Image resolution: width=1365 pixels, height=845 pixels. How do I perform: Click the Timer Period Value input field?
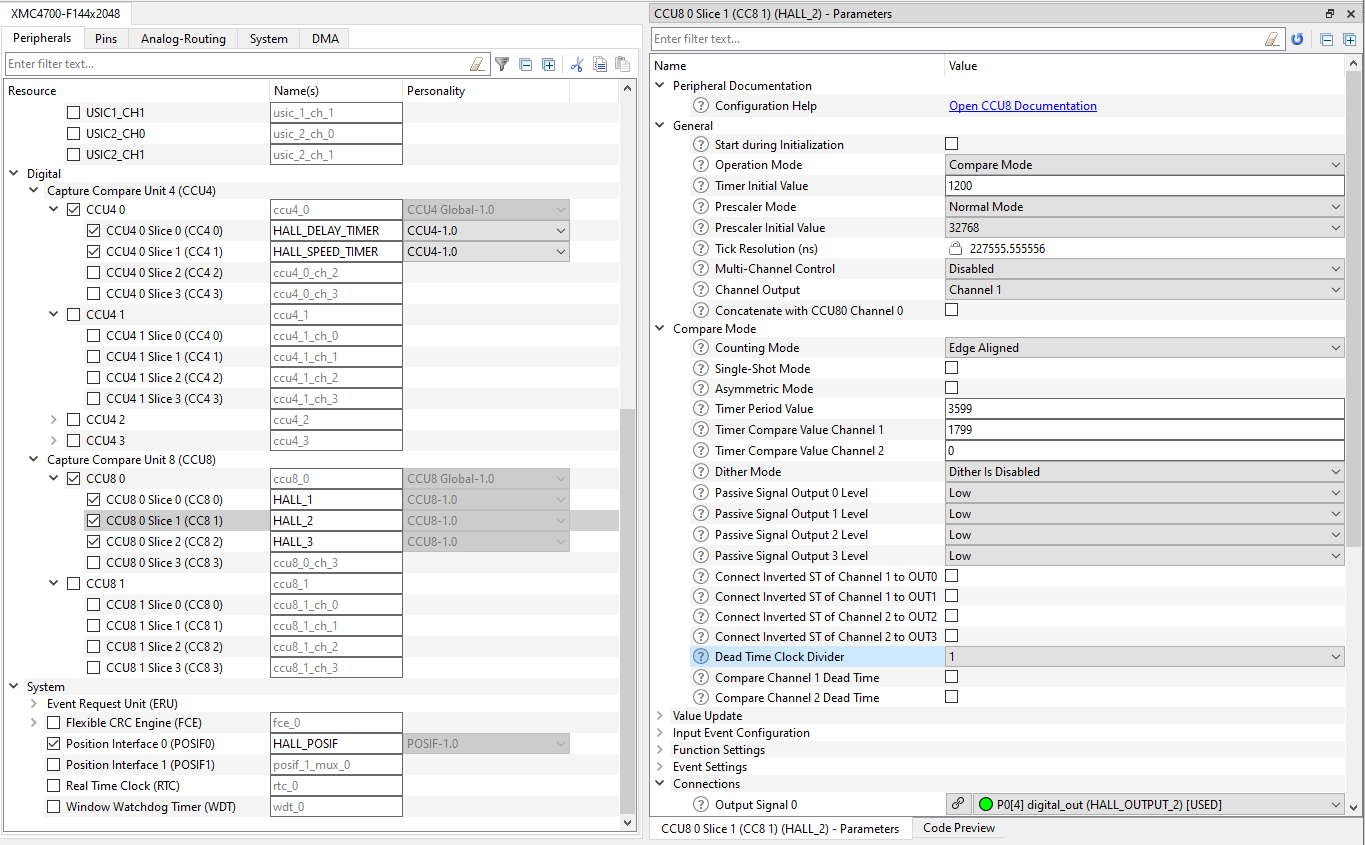point(1145,409)
